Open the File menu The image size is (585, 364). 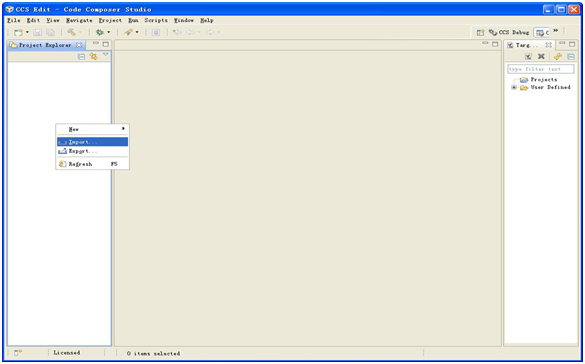pos(14,20)
